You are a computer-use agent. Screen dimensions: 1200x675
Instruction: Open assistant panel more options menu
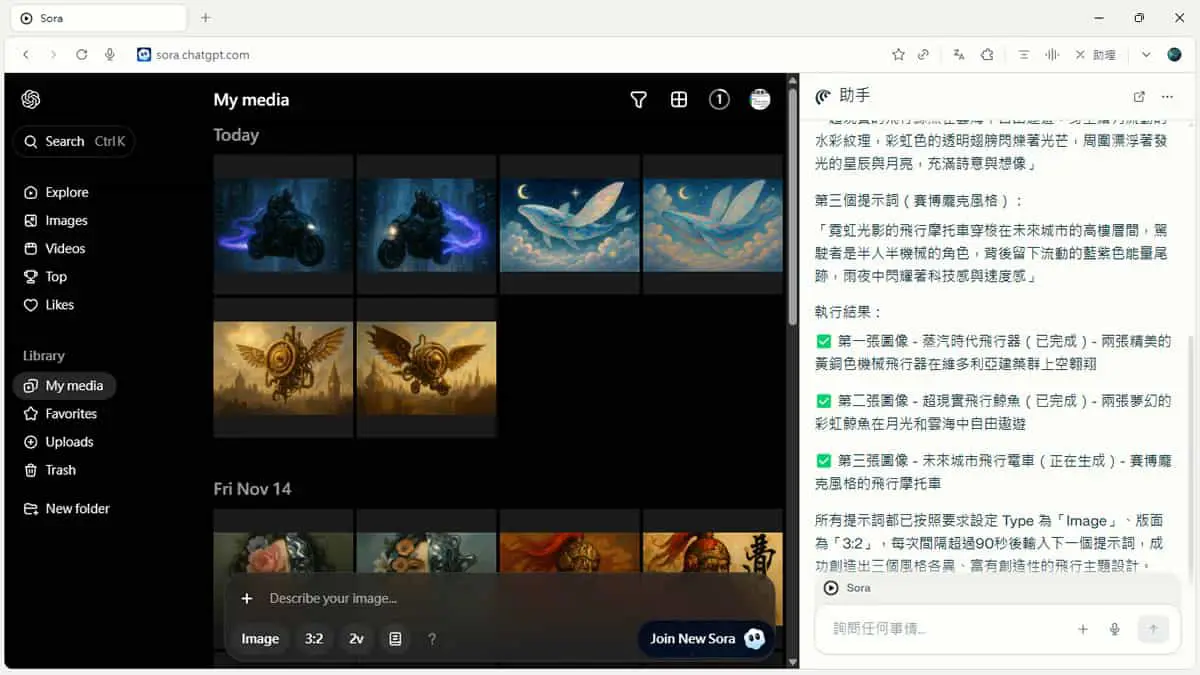coord(1167,97)
